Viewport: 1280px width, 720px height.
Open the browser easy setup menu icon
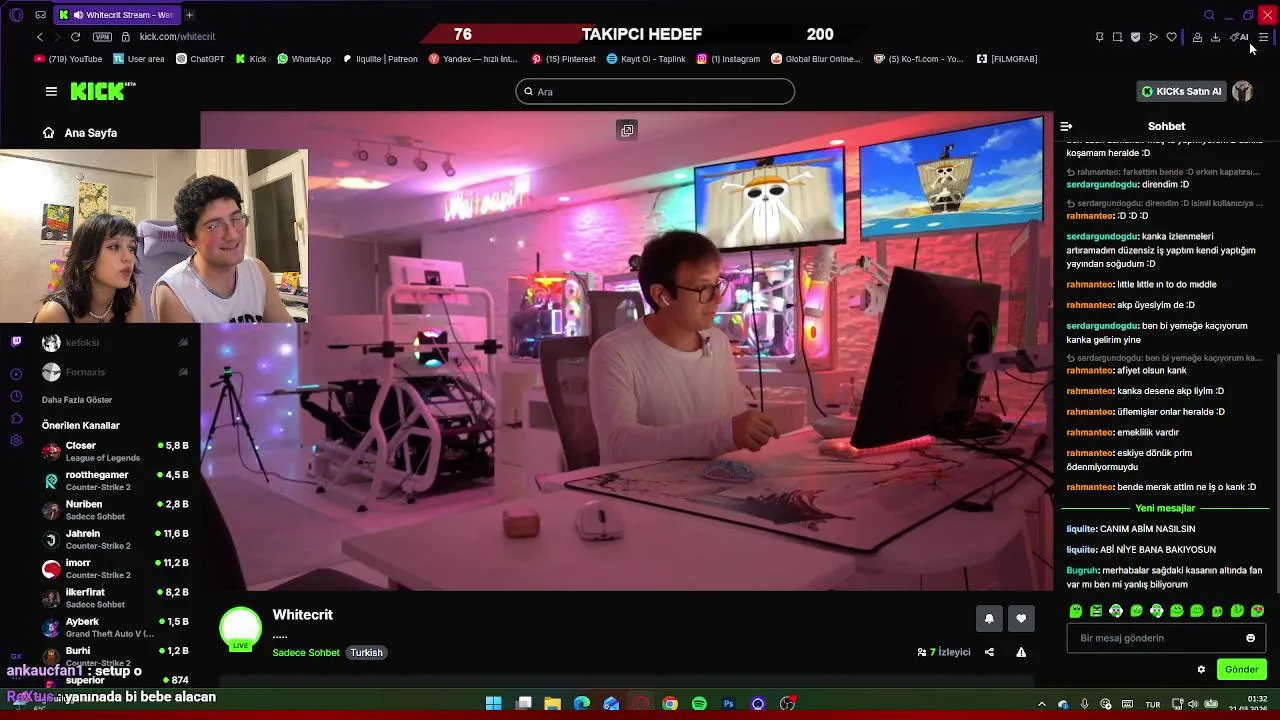[x=1264, y=37]
